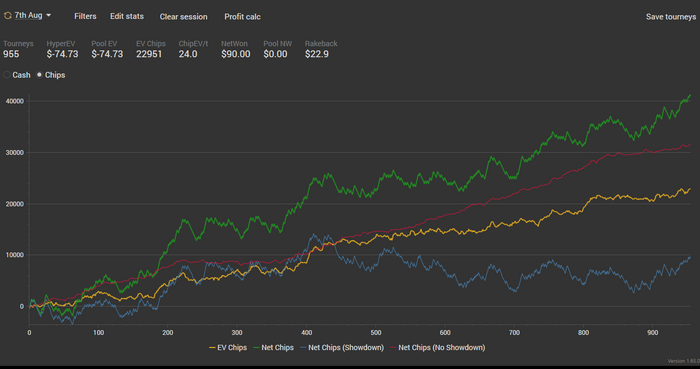Click the Pool NW value $0.00
The width and height of the screenshot is (700, 369).
click(x=275, y=54)
